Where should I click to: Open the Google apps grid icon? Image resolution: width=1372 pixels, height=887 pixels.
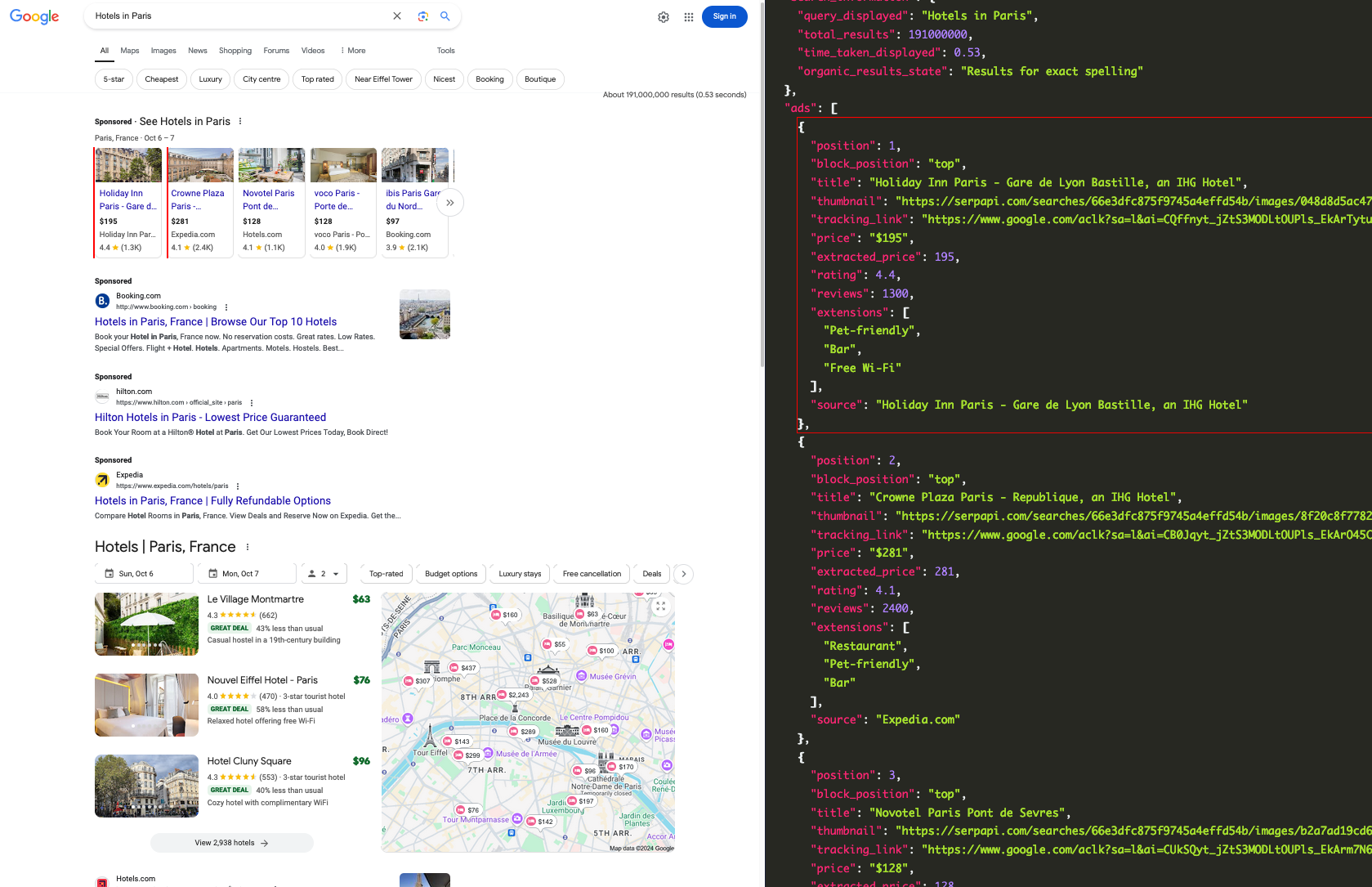pos(689,17)
